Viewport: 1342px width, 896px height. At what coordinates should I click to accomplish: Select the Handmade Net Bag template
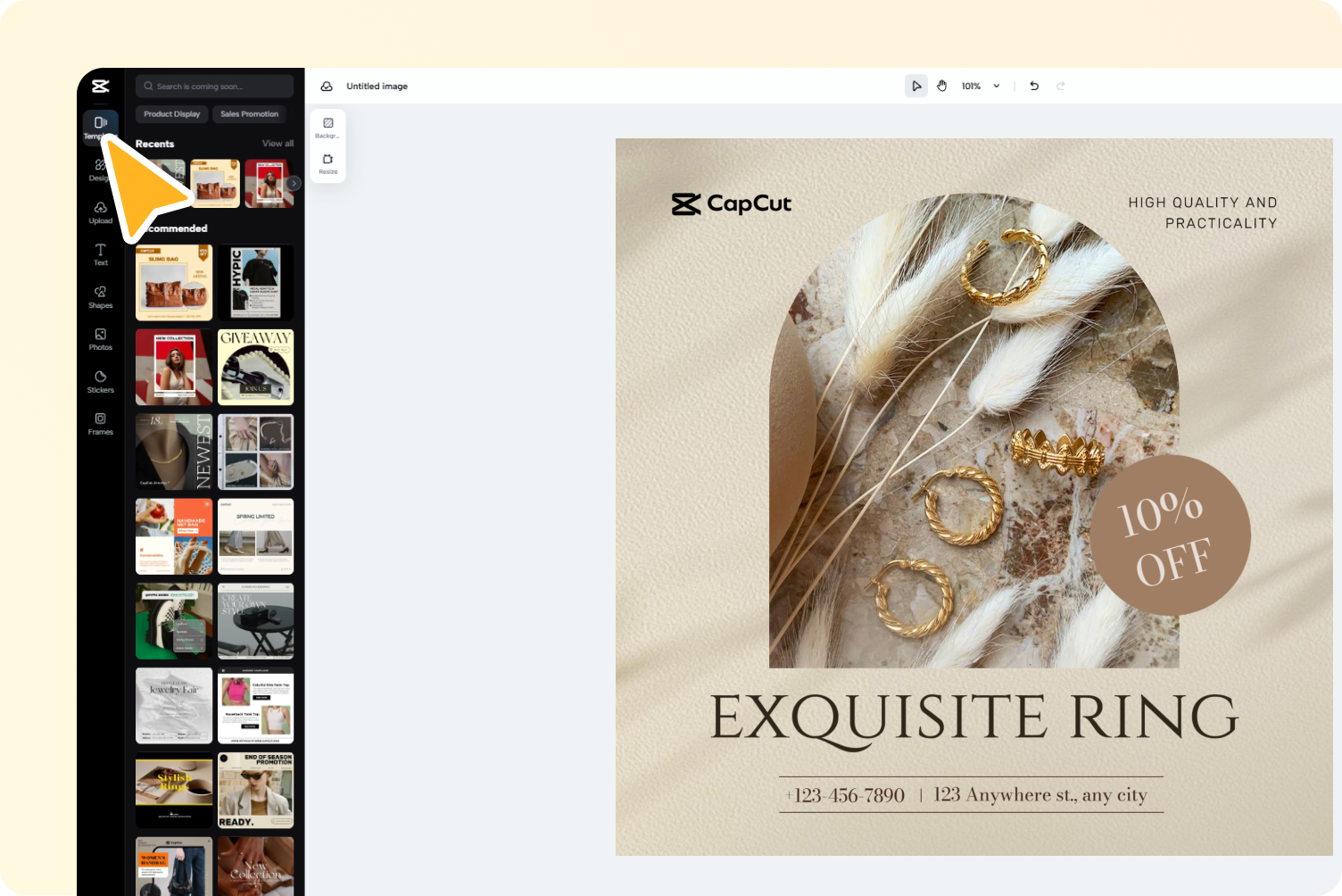click(174, 536)
